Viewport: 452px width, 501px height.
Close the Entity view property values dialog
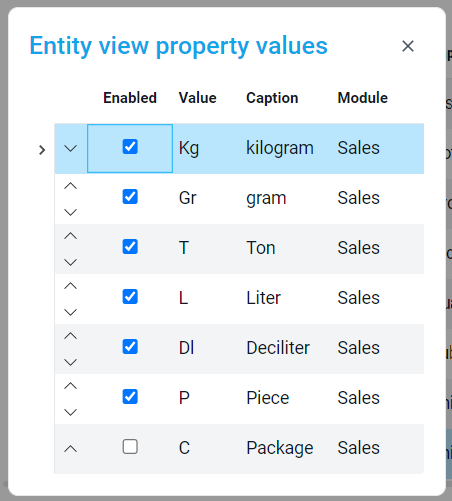(408, 46)
